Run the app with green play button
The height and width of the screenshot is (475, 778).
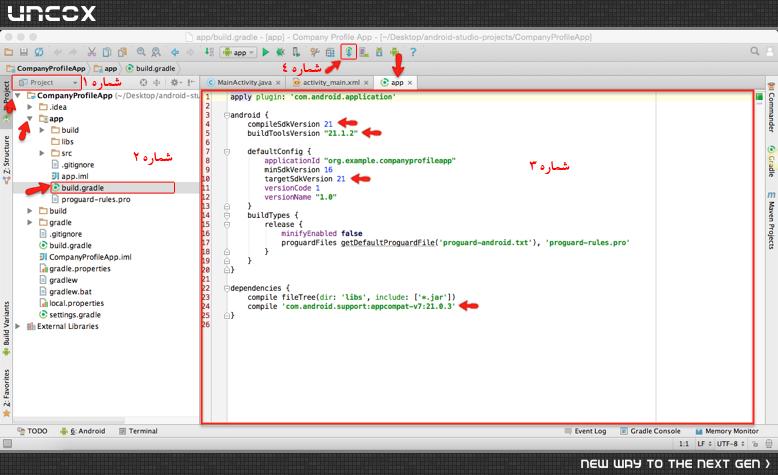[x=265, y=52]
